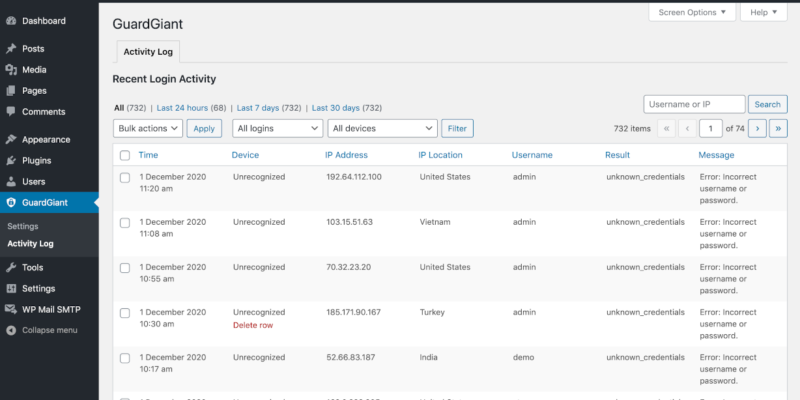Open the Dashboard icon in sidebar
Viewport: 800px width, 400px height.
point(11,21)
